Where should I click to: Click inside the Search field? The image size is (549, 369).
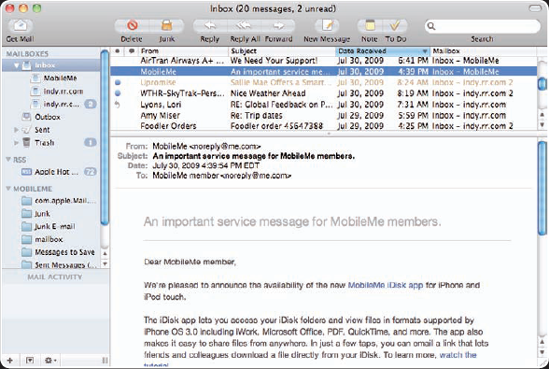point(482,26)
